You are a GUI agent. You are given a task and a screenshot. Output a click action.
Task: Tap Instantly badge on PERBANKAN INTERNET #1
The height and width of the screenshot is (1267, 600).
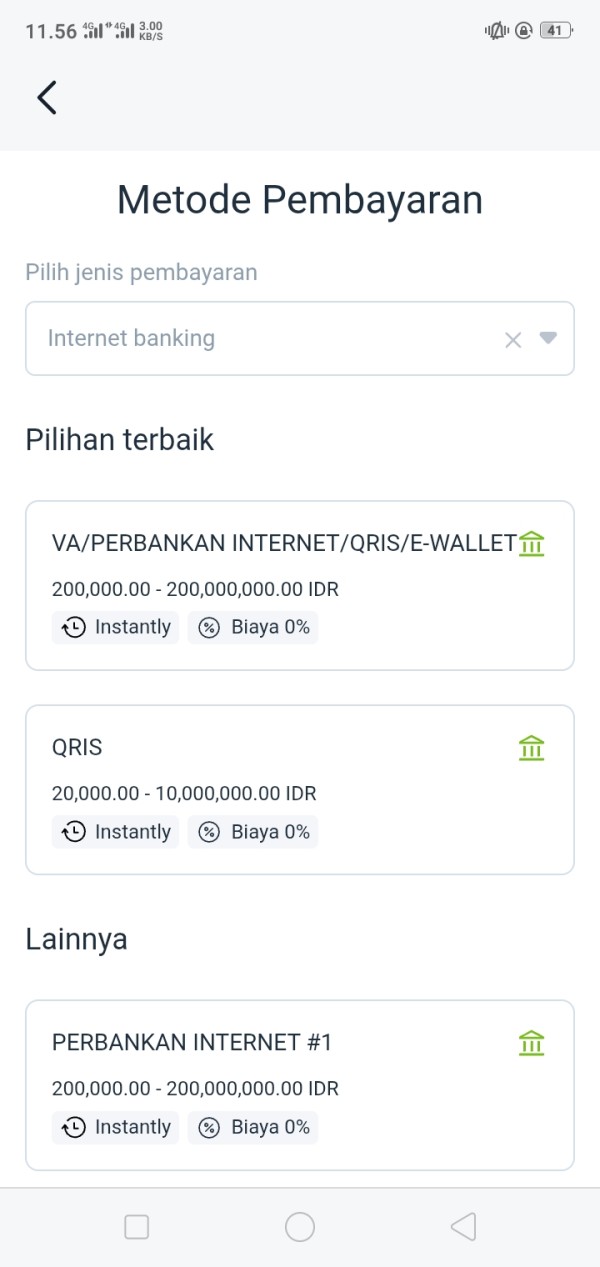[x=116, y=1128]
